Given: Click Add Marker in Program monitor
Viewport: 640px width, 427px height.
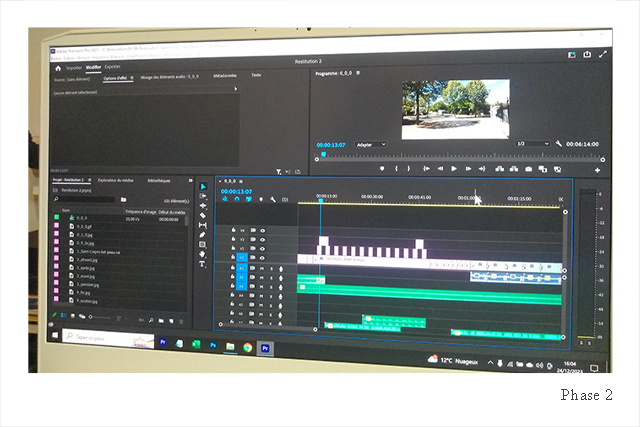Looking at the screenshot, I should (x=382, y=168).
